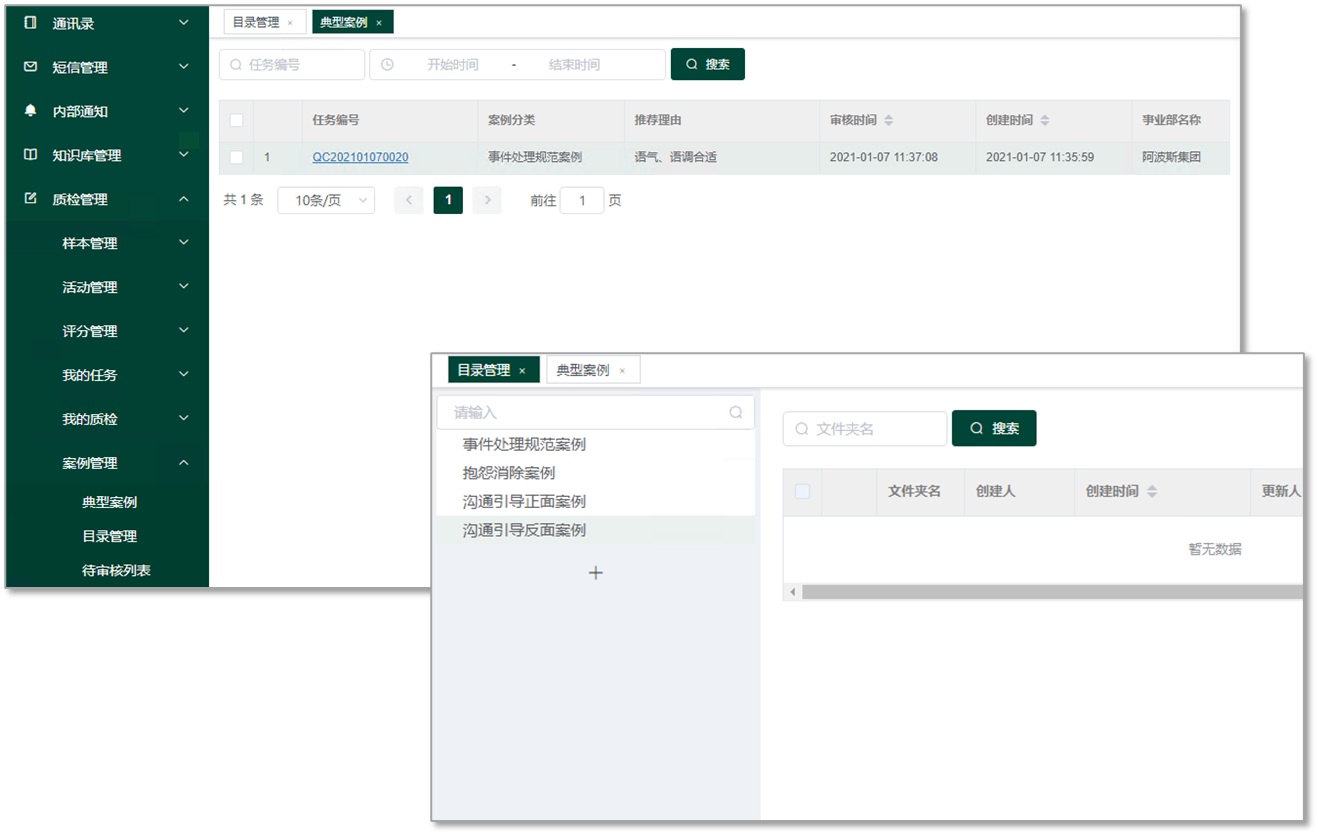
Task: Click the horizontal scrollbar under the folder table
Action: [x=1050, y=592]
